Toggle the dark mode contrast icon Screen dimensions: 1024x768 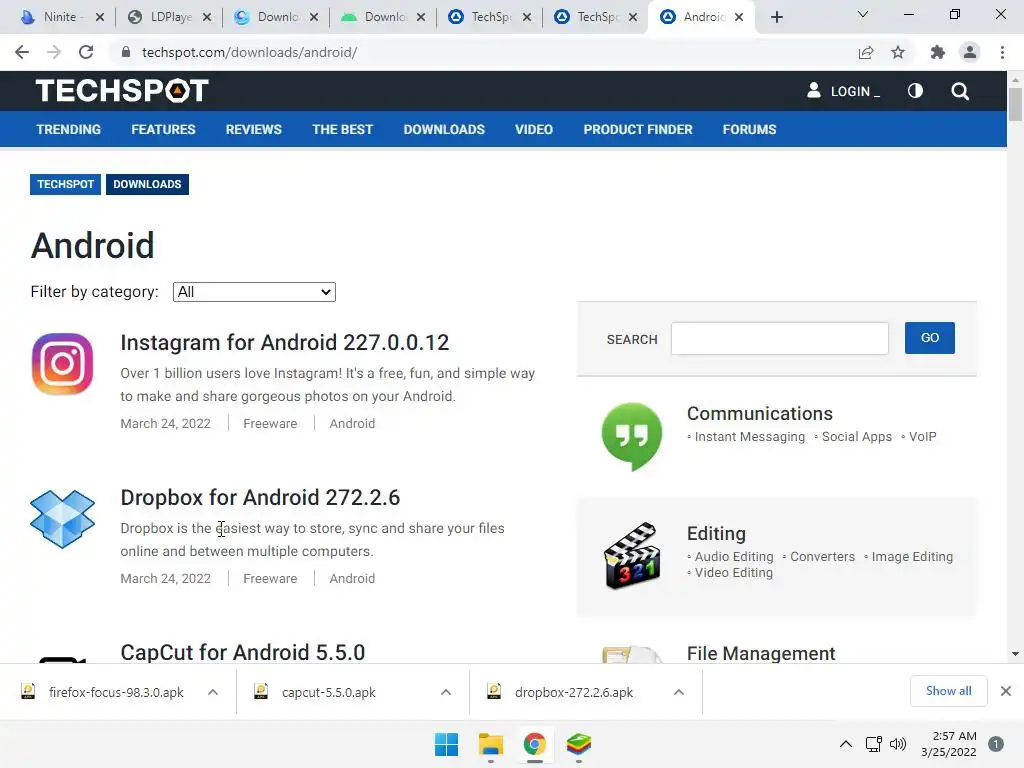pos(915,91)
